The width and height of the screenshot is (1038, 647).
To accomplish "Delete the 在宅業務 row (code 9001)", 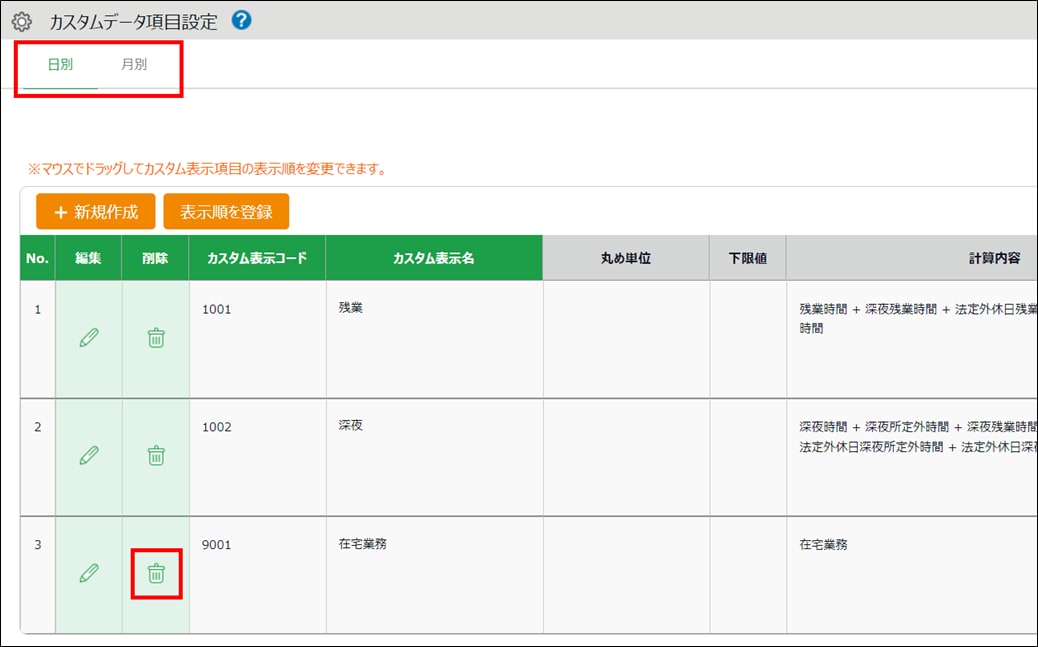I will tap(156, 573).
